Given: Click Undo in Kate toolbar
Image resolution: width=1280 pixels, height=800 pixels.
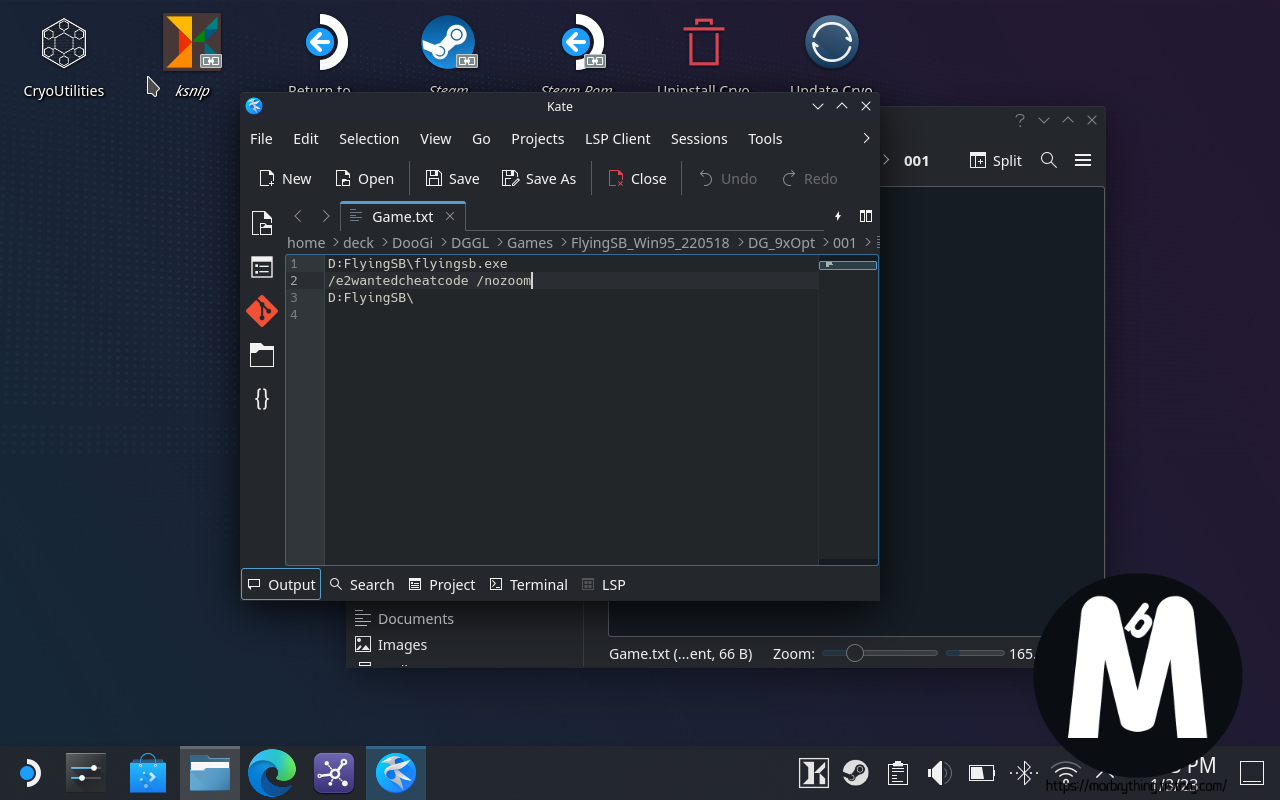Looking at the screenshot, I should 727,178.
